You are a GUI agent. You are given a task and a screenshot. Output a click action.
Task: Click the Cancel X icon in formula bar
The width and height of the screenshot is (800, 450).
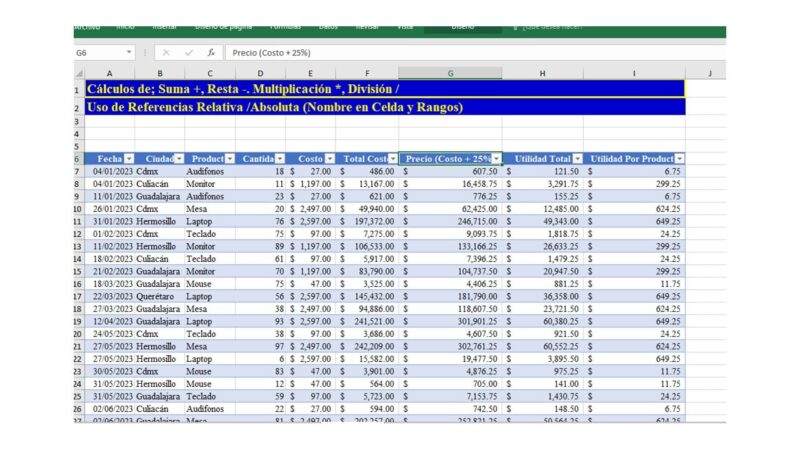(x=166, y=53)
